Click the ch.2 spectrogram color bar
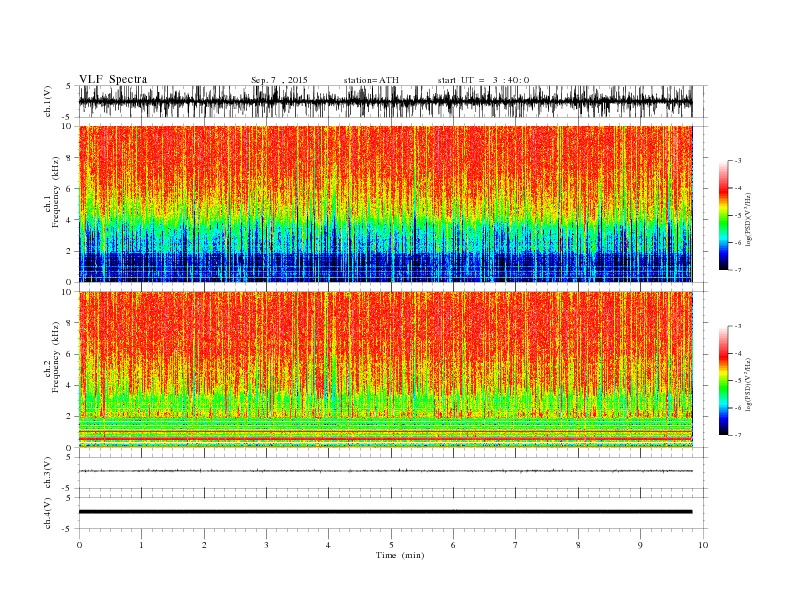 click(723, 380)
